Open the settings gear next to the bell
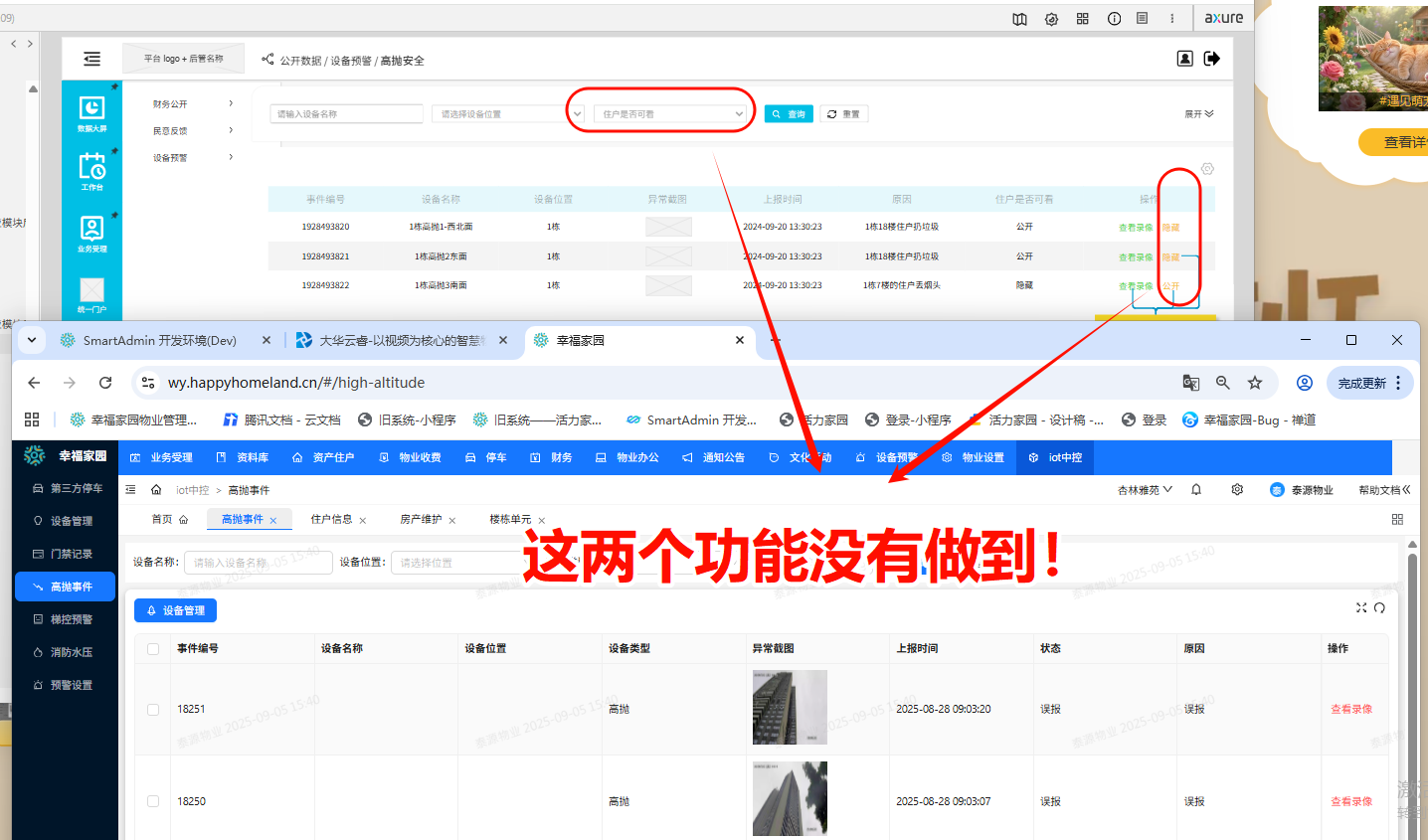Viewport: 1428px width, 840px height. tap(1237, 489)
